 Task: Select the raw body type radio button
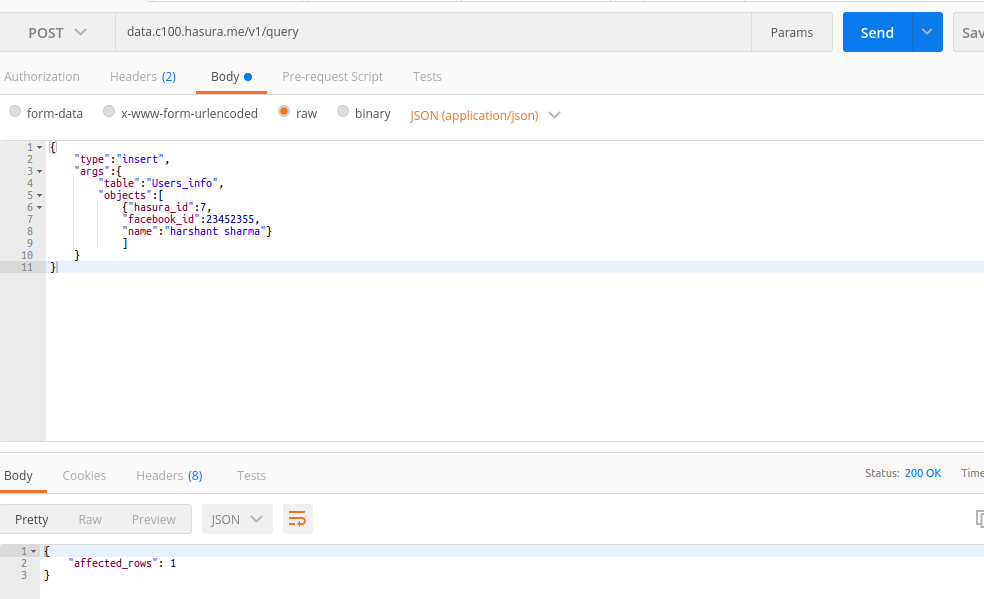point(283,112)
